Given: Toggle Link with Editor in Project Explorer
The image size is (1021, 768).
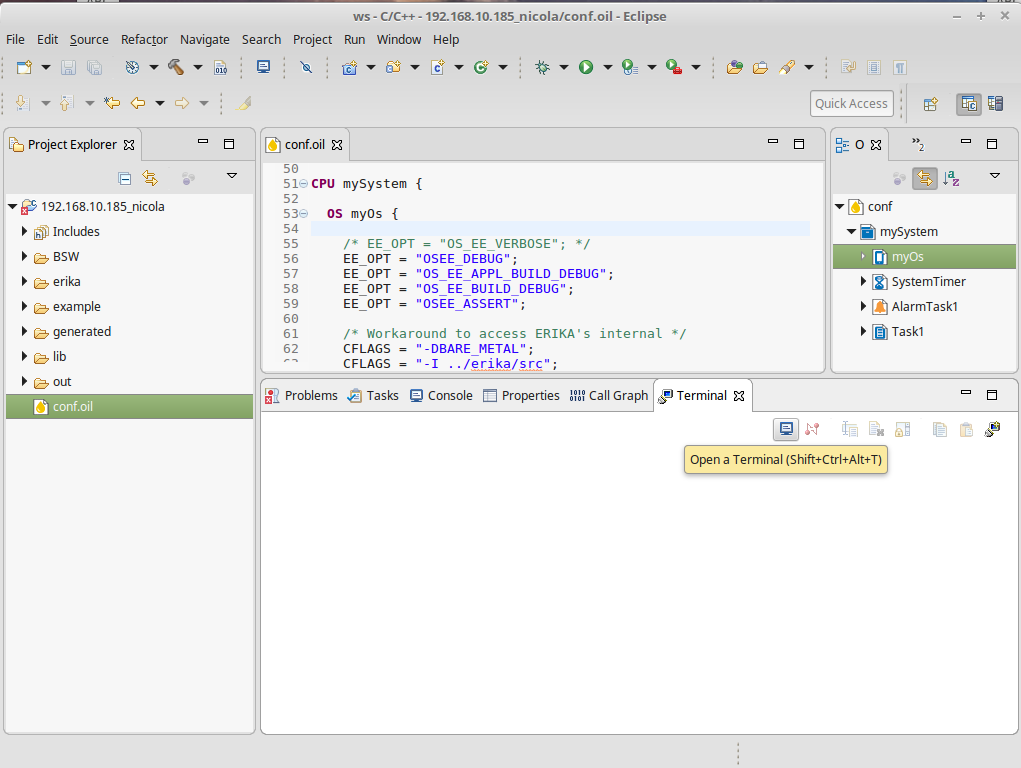Looking at the screenshot, I should [x=150, y=178].
